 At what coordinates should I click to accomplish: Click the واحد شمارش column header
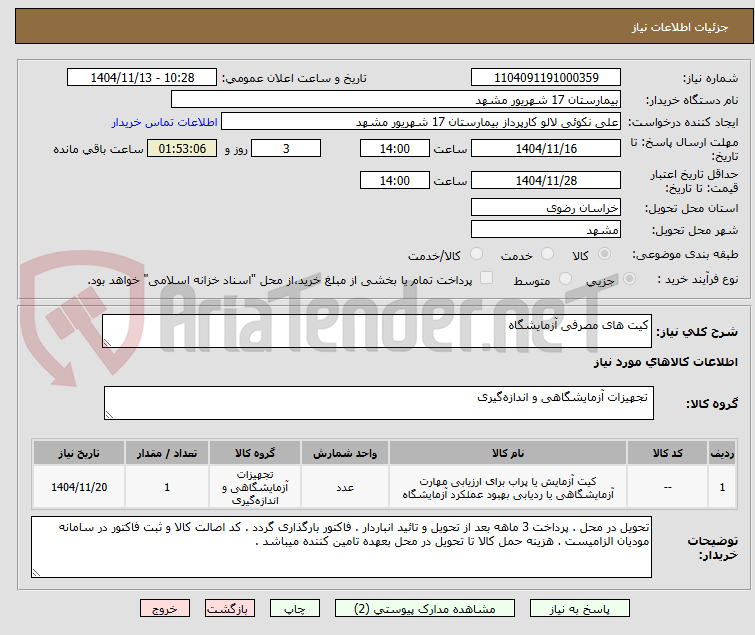coord(345,453)
